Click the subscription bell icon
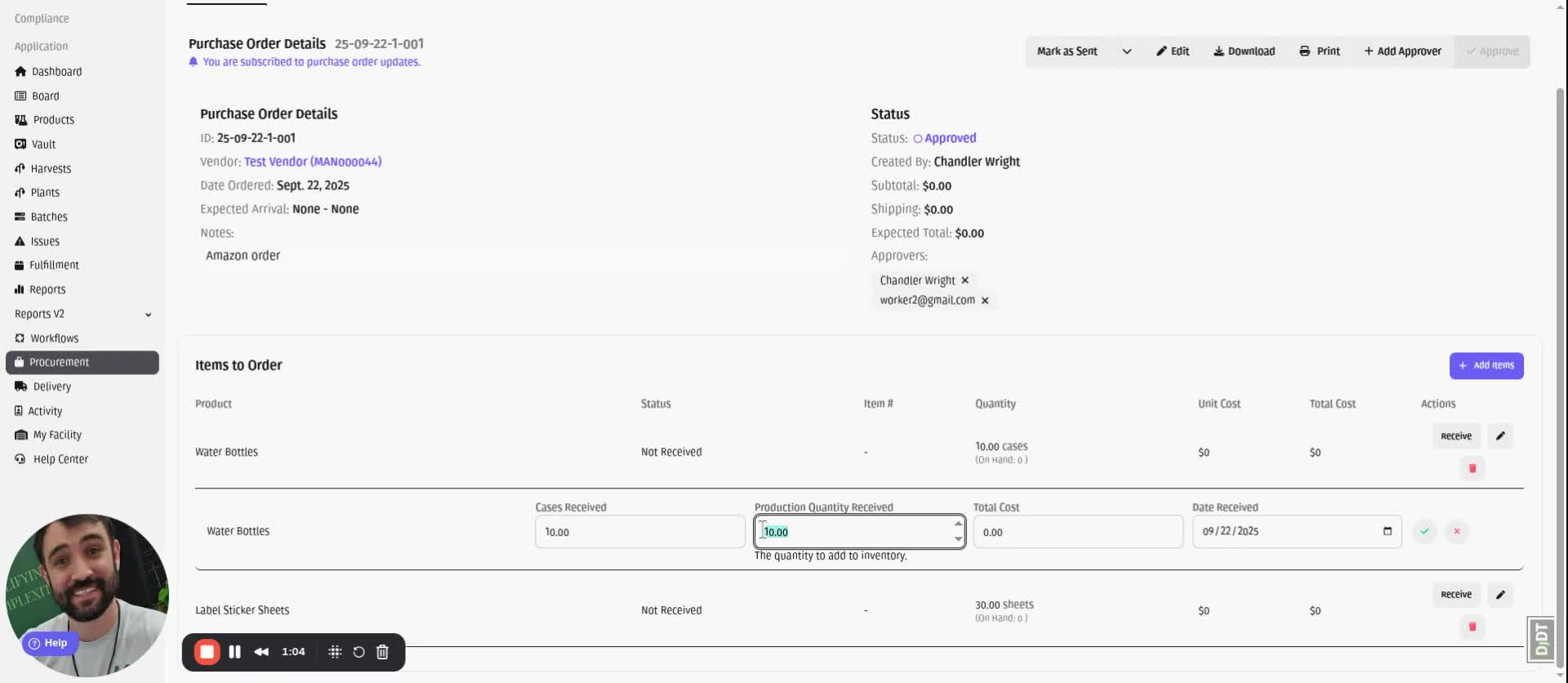This screenshot has width=1568, height=683. 194,62
